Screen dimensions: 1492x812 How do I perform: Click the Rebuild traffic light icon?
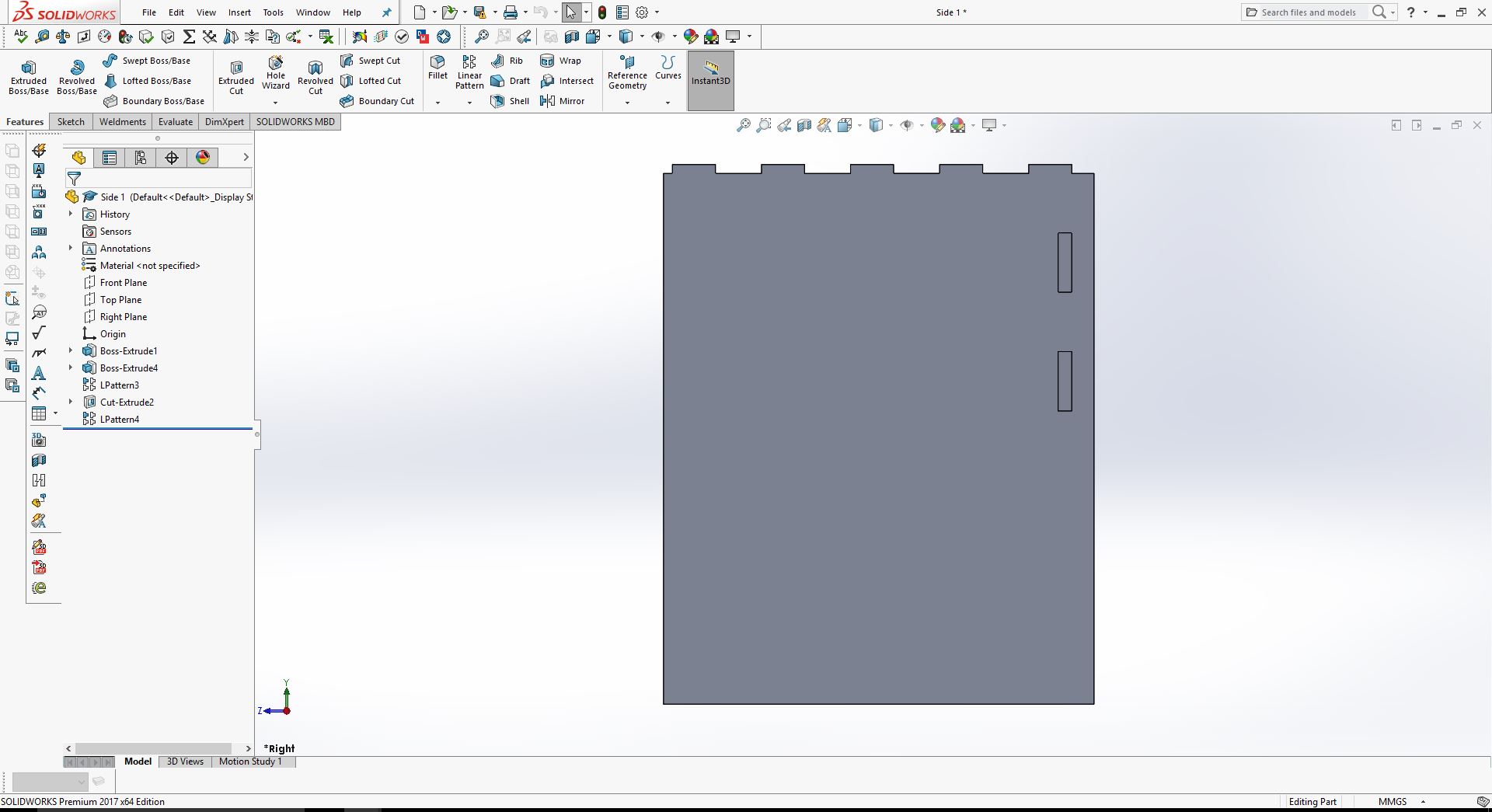[x=602, y=12]
